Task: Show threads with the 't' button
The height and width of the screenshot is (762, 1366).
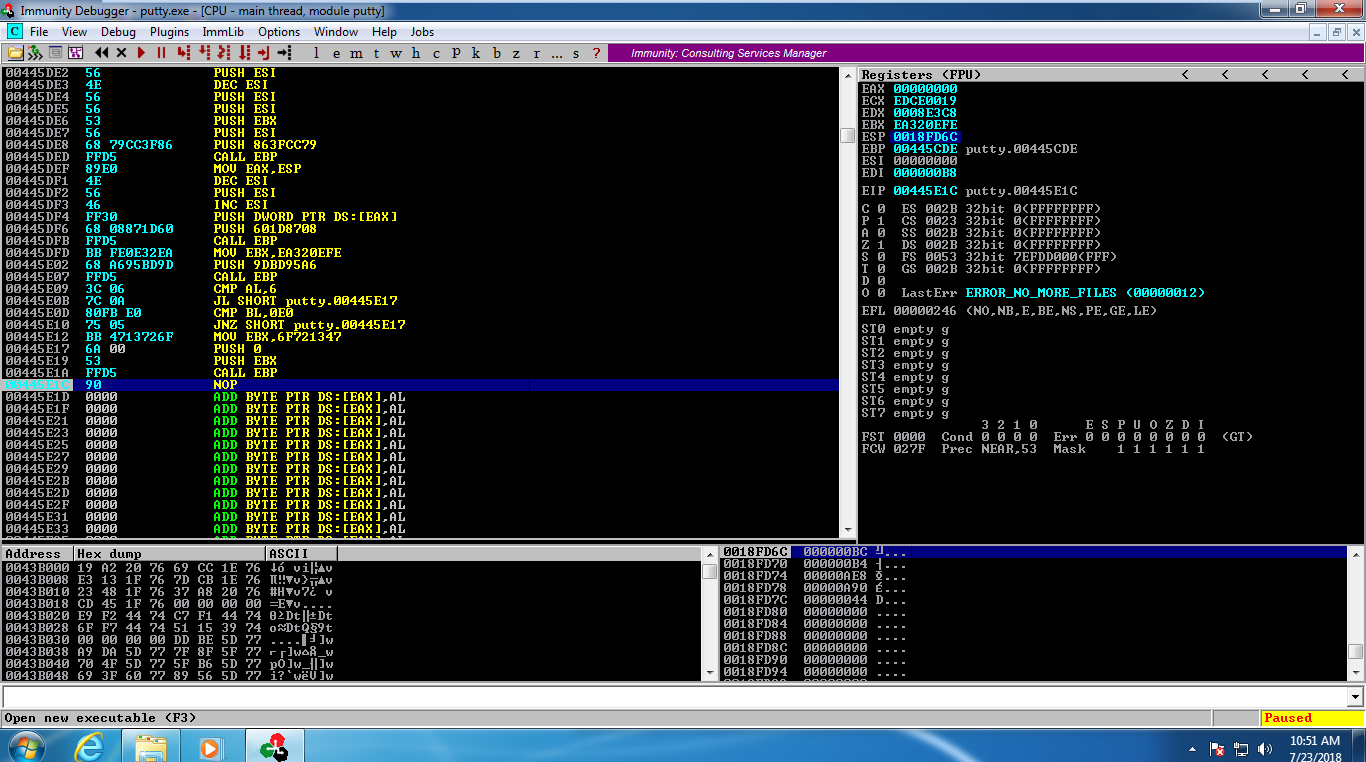Action: click(377, 53)
